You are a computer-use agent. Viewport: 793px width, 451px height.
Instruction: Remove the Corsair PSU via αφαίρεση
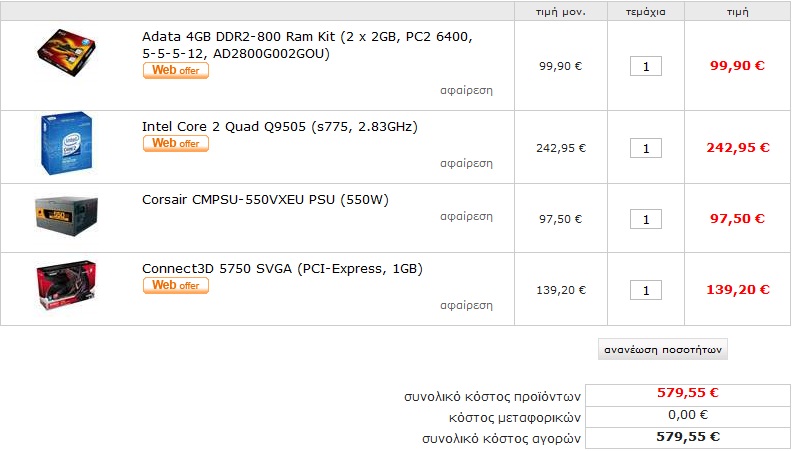(x=466, y=216)
